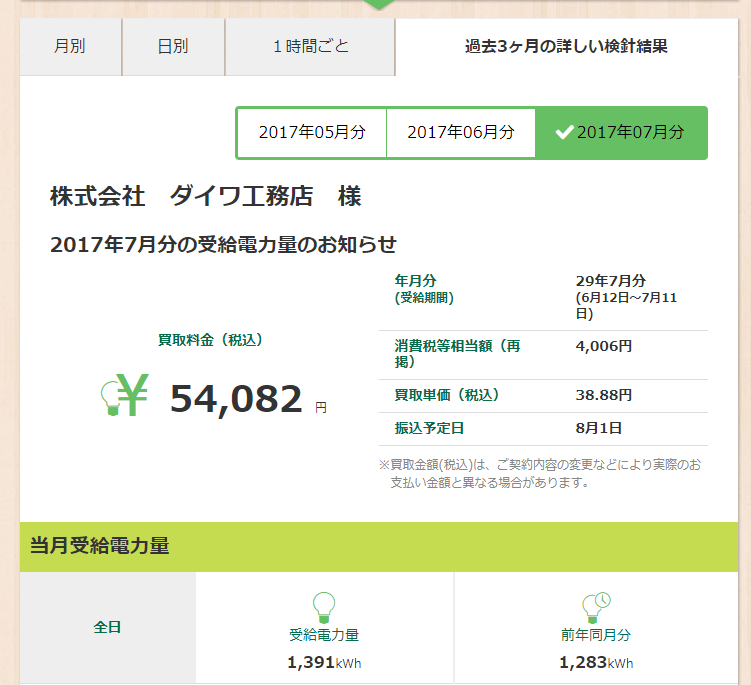This screenshot has width=751, height=685.
Task: Choose the 2017年06月分 month option
Action: tap(461, 132)
